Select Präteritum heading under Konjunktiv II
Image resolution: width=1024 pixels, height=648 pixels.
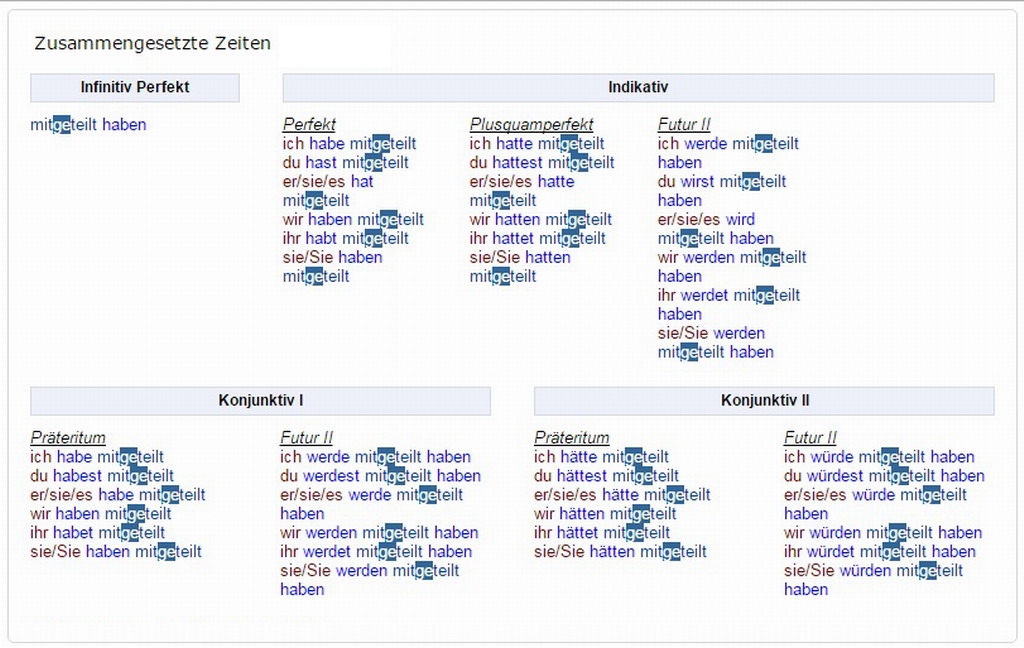[571, 438]
